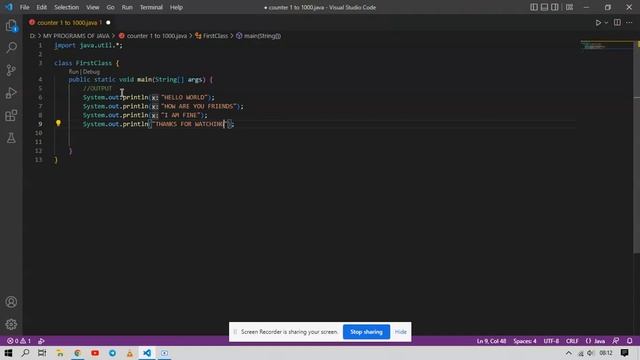Open Windows taskbar search

pyautogui.click(x=25, y=353)
